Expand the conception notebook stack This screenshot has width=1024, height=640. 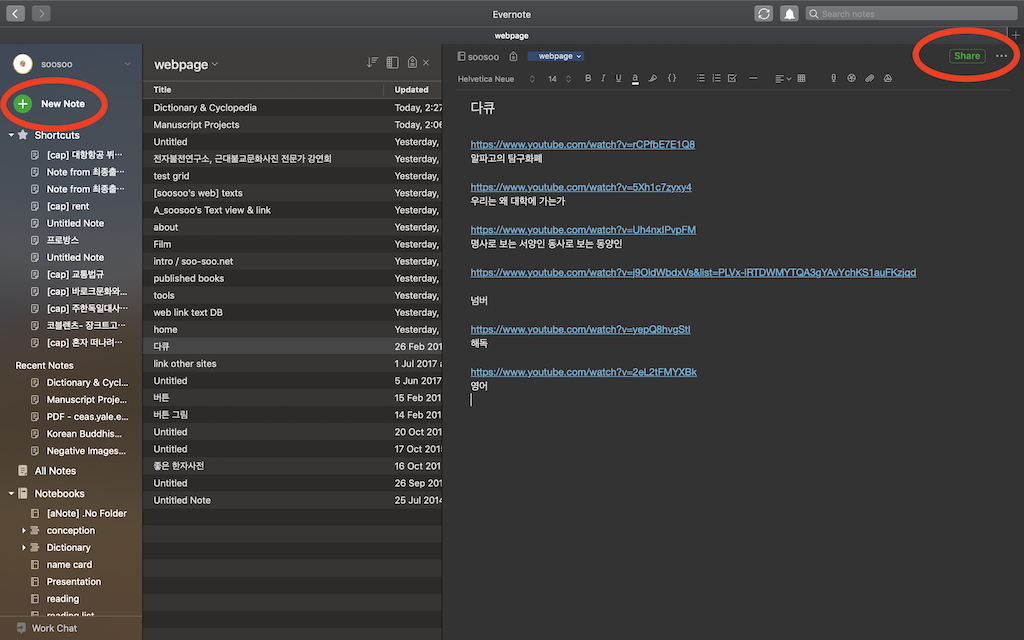coord(24,530)
